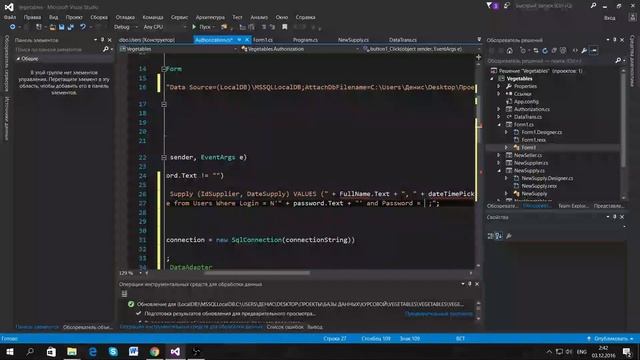The width and height of the screenshot is (640, 360).
Task: Select DataTrans.cs in Solution Explorer
Action: coord(528,117)
